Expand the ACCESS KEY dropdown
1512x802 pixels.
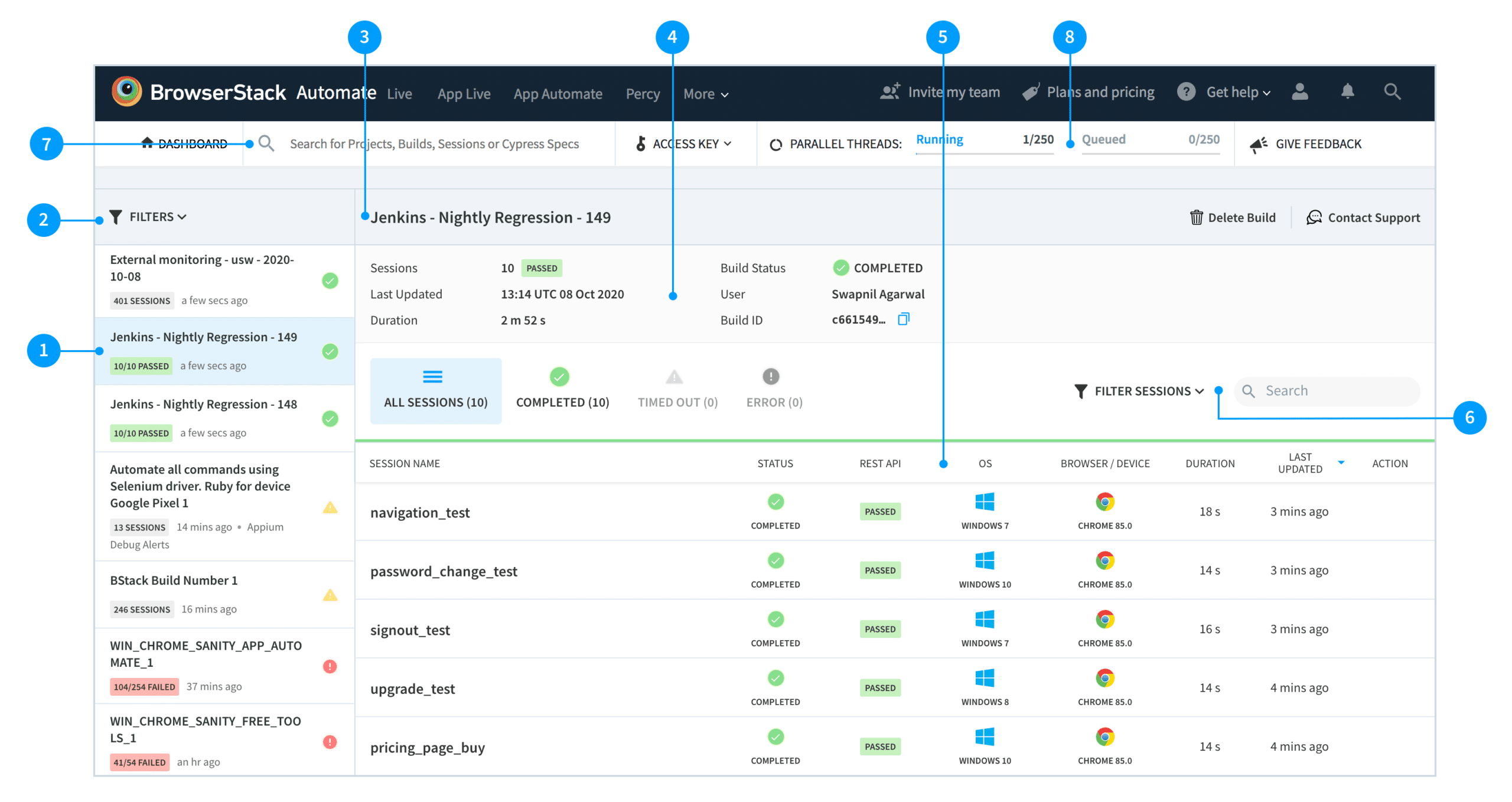(x=685, y=144)
